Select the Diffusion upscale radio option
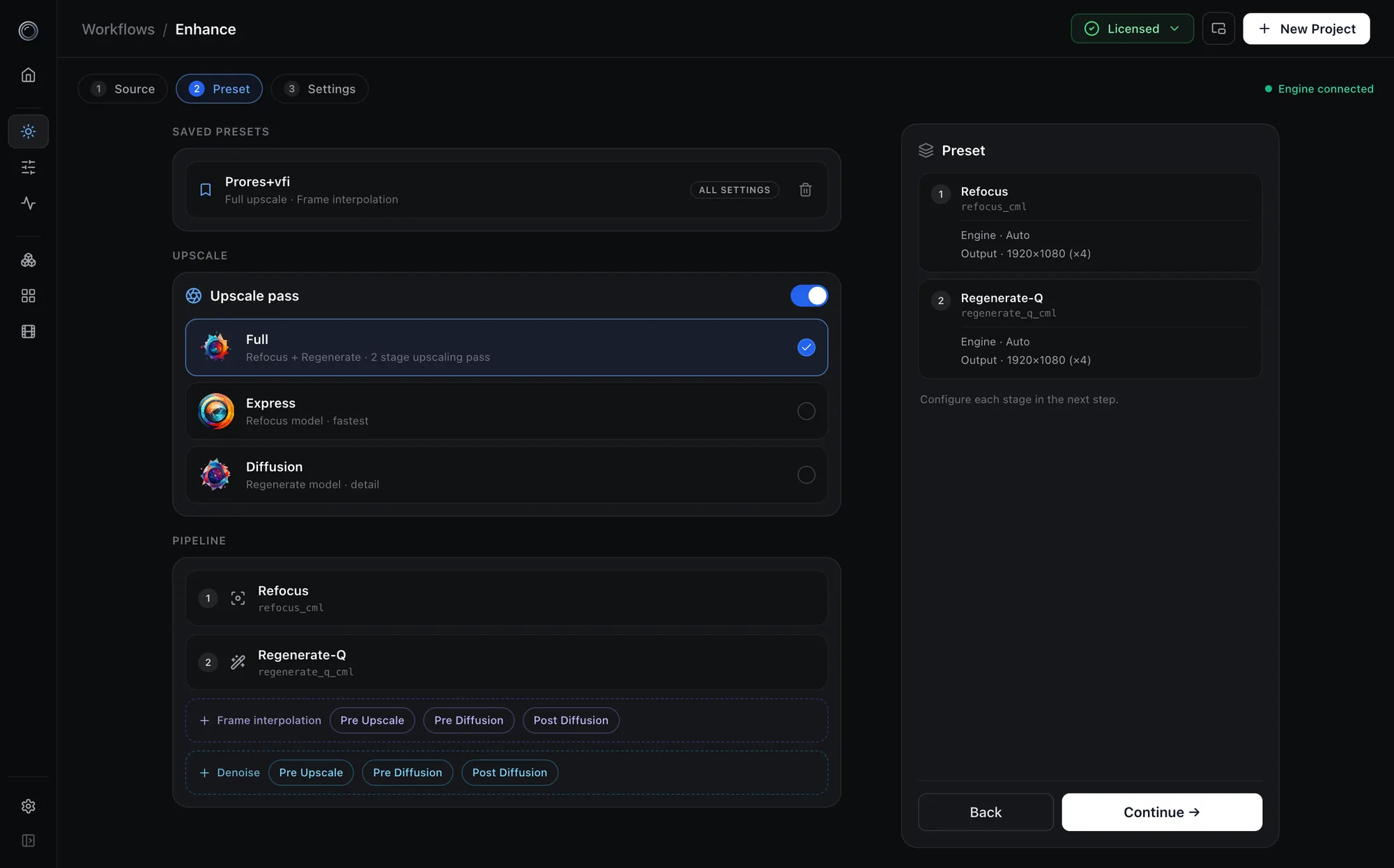The image size is (1394, 868). [x=806, y=475]
